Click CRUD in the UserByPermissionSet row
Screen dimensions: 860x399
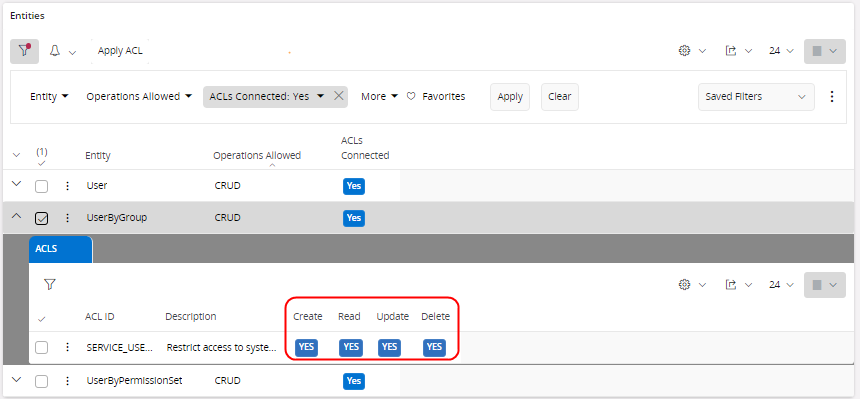[x=228, y=380]
